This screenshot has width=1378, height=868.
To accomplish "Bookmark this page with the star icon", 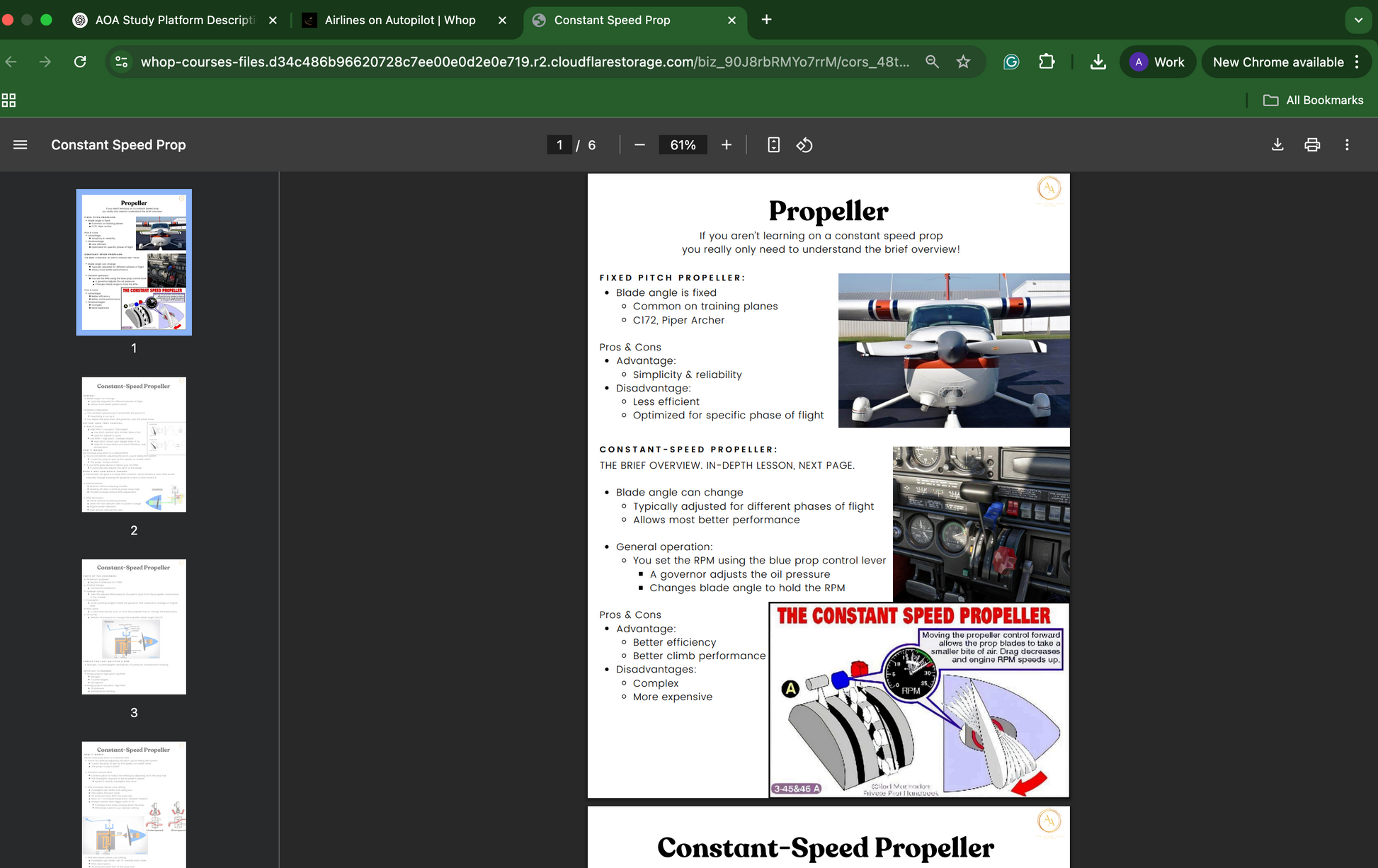I will point(963,62).
